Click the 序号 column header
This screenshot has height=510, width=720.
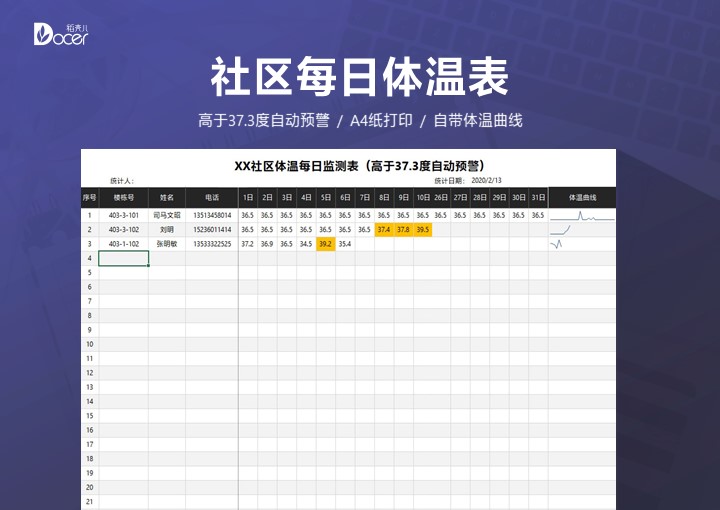click(x=89, y=198)
